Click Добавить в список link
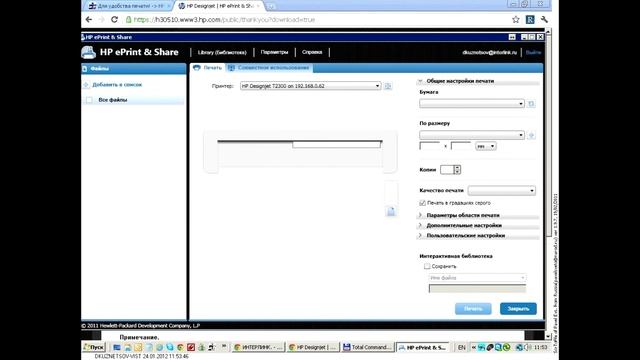The image size is (640, 360). 117,85
